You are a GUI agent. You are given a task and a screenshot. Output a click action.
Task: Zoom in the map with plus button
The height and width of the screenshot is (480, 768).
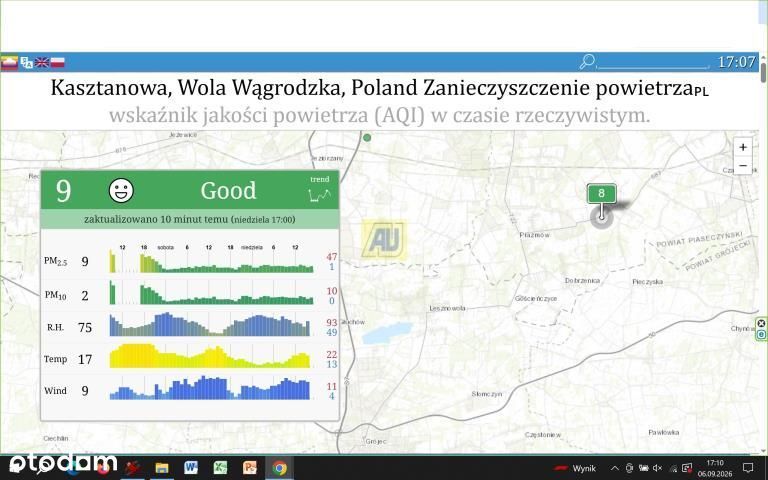[743, 147]
